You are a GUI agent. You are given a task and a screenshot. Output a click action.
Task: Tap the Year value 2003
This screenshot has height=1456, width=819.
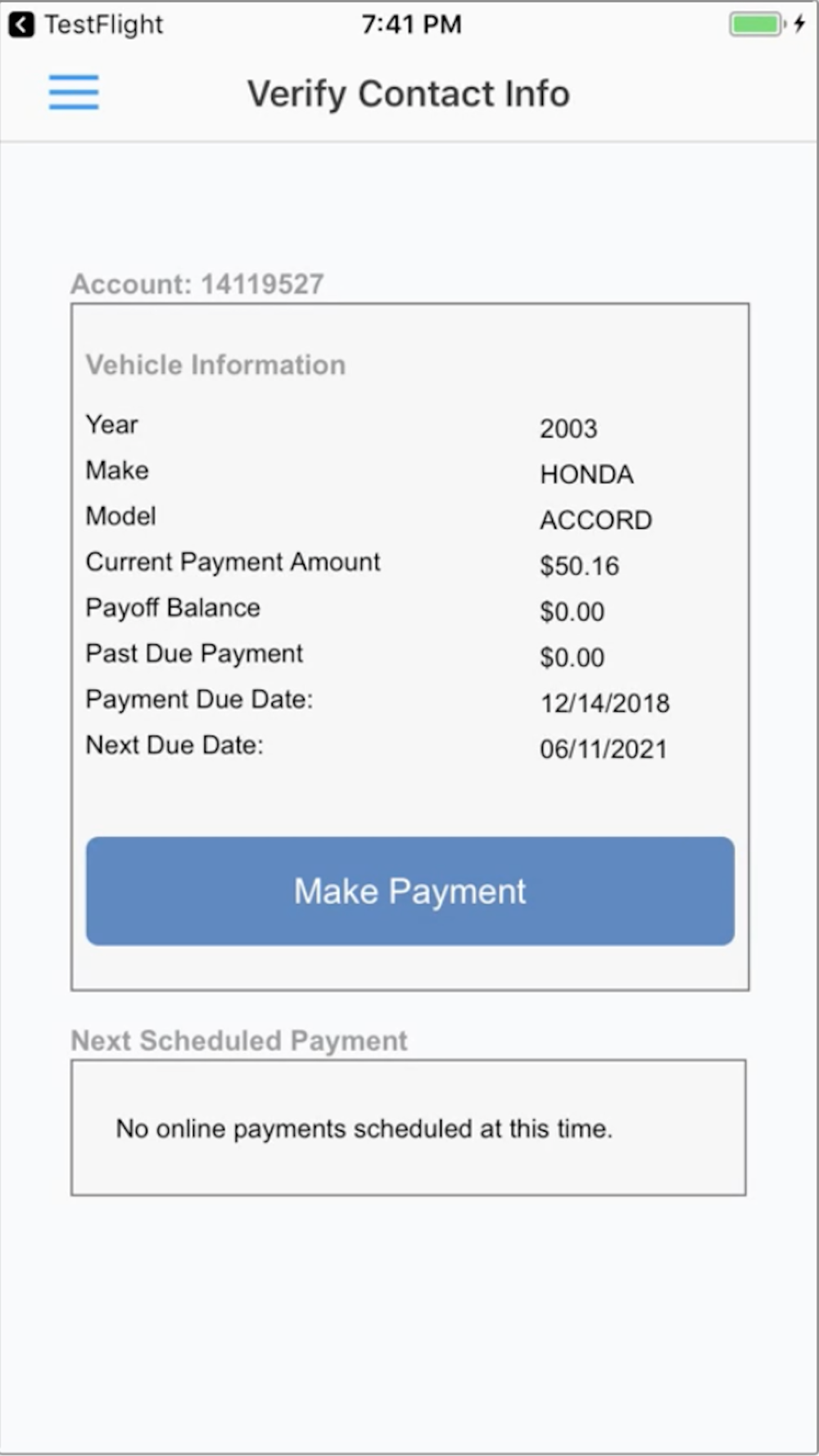[568, 428]
